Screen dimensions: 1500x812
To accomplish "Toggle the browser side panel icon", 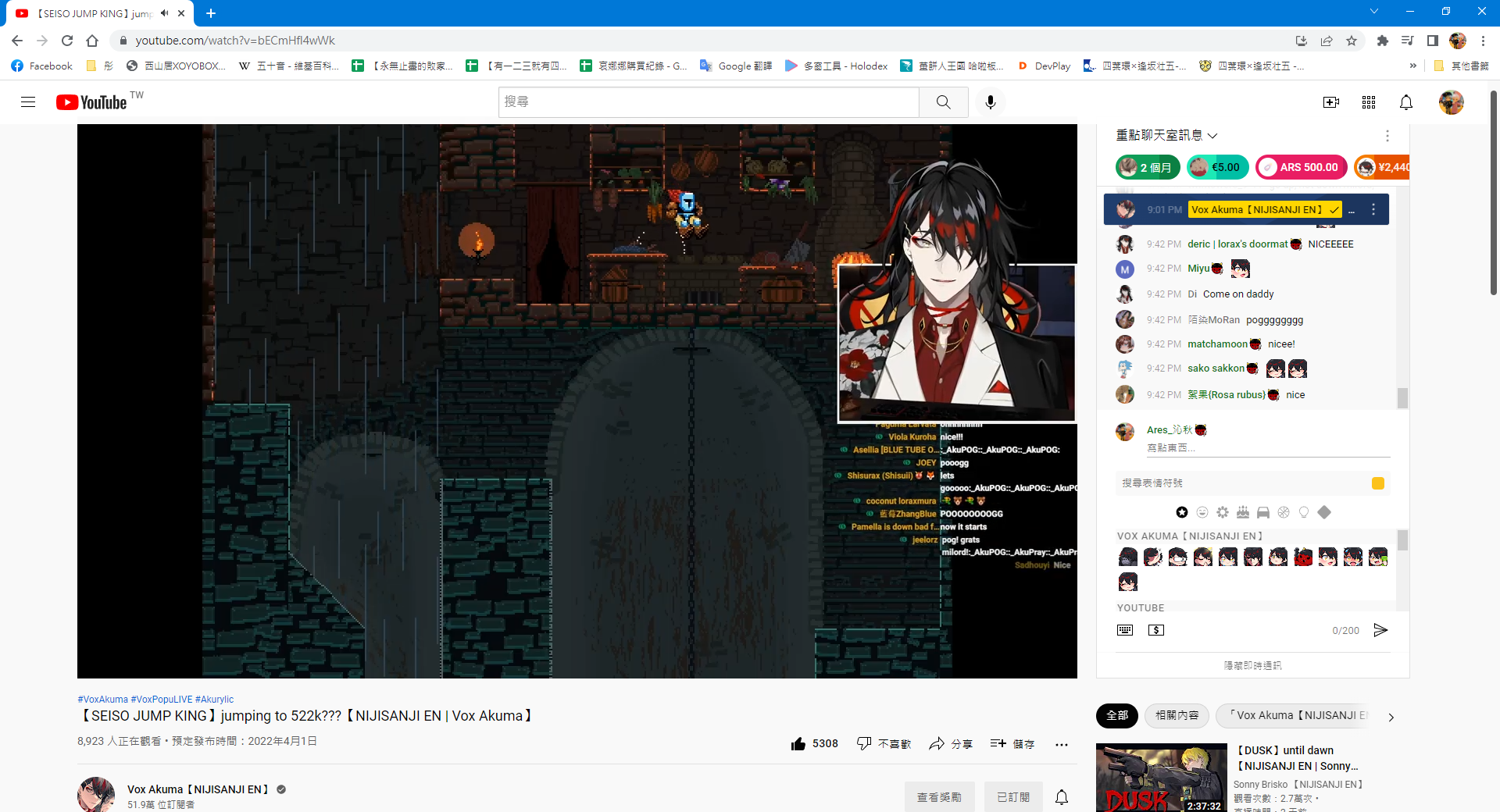I will [x=1433, y=41].
